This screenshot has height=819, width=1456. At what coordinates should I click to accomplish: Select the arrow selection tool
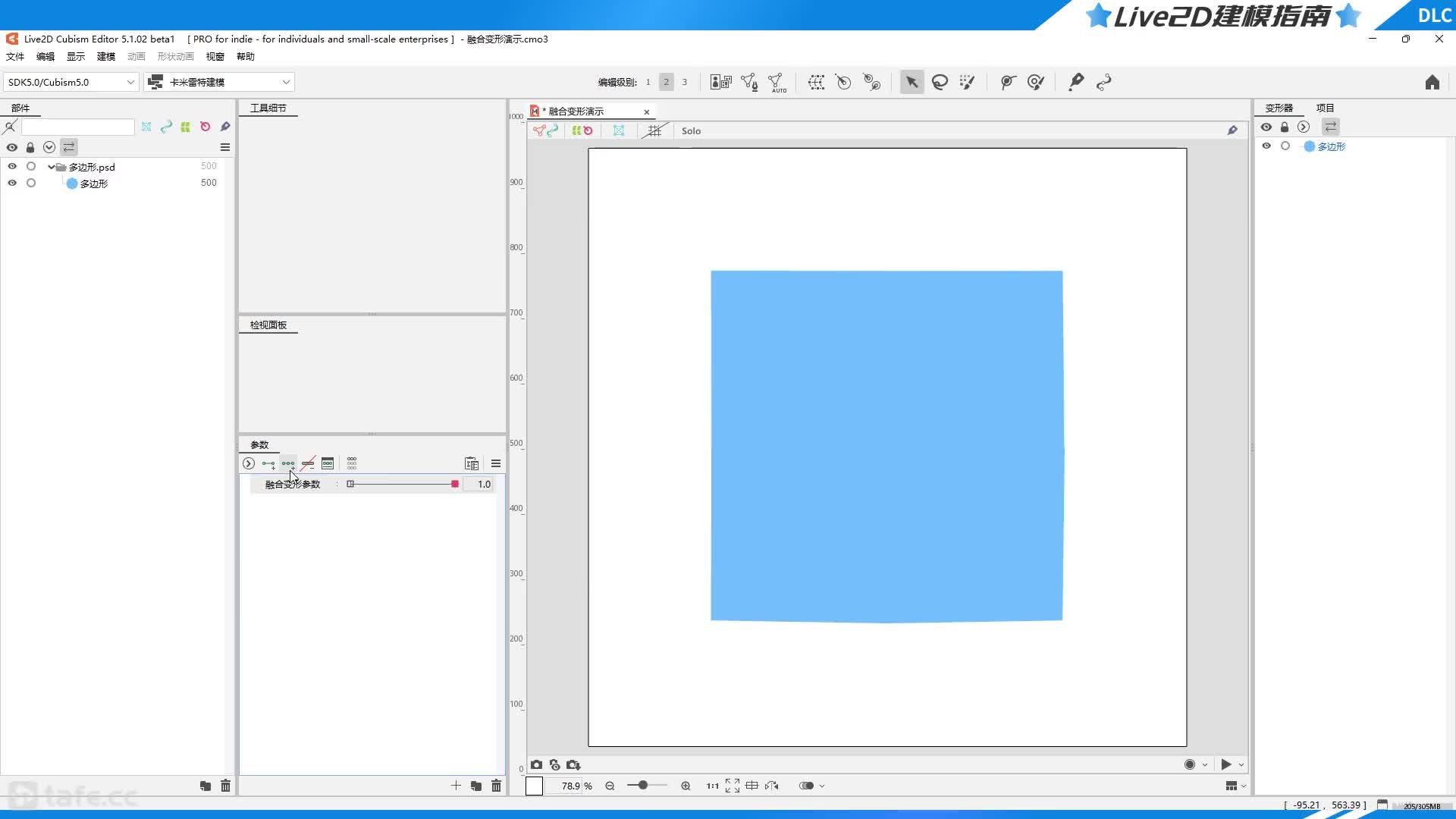click(x=912, y=82)
